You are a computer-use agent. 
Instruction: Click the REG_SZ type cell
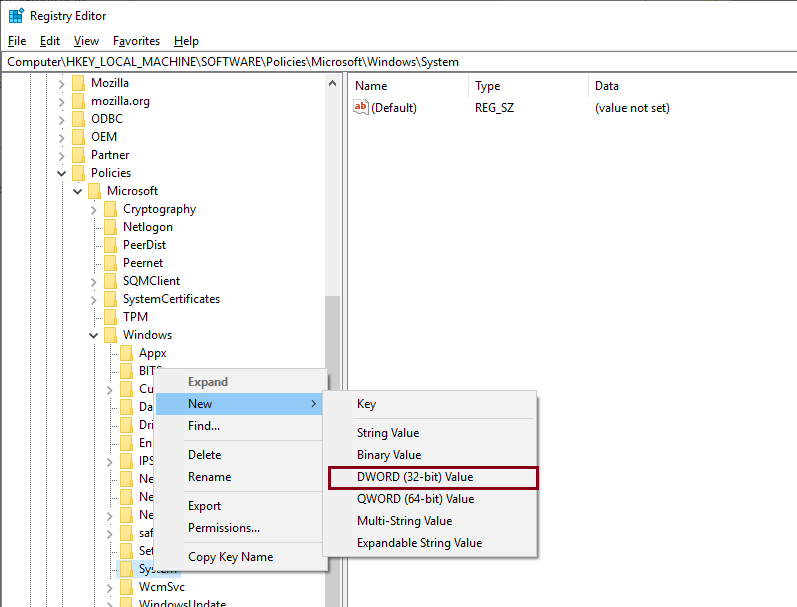point(495,108)
